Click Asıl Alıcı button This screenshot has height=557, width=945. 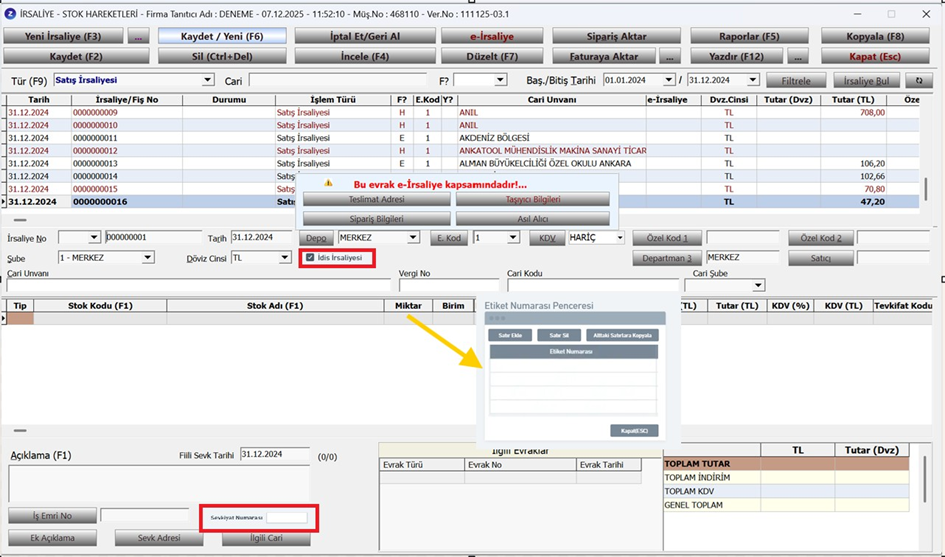click(x=533, y=219)
